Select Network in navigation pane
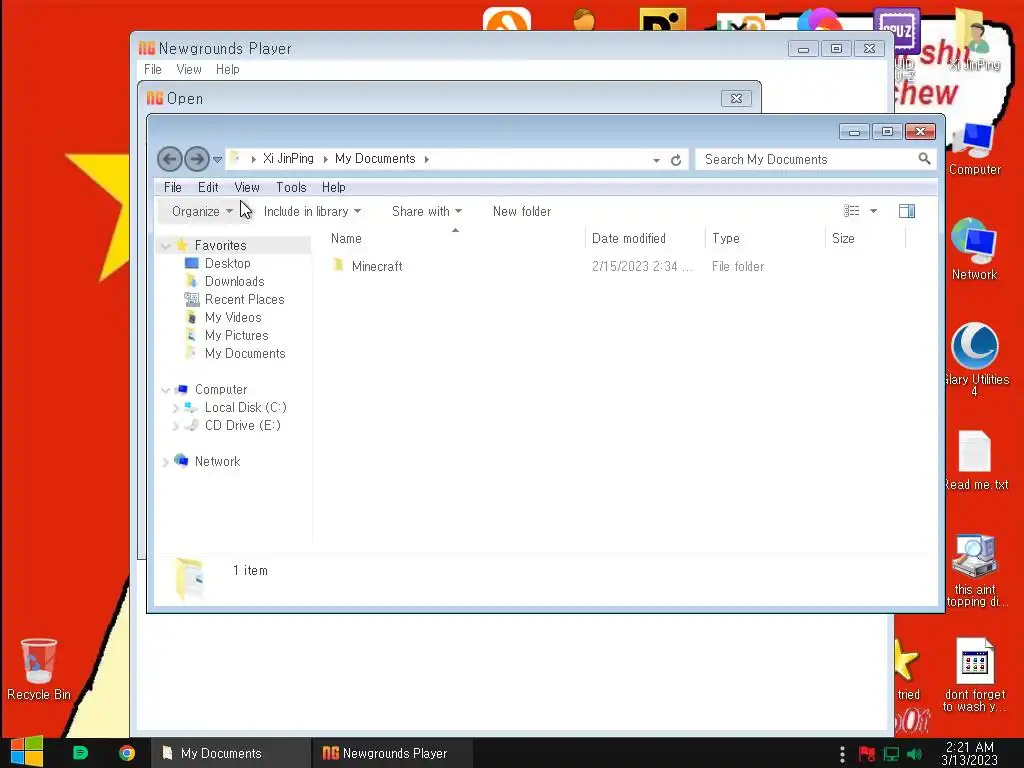 coord(217,461)
